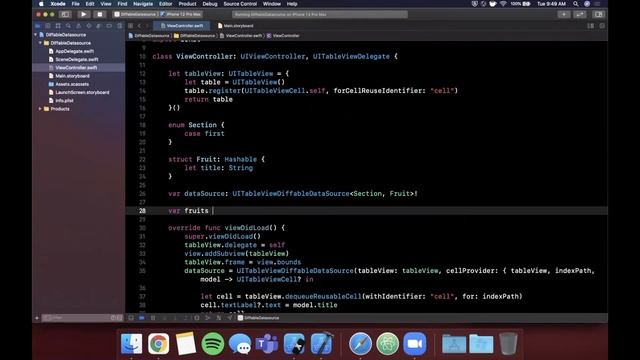
Task: Switch to Main.storyboard editor tab
Action: coord(236,26)
